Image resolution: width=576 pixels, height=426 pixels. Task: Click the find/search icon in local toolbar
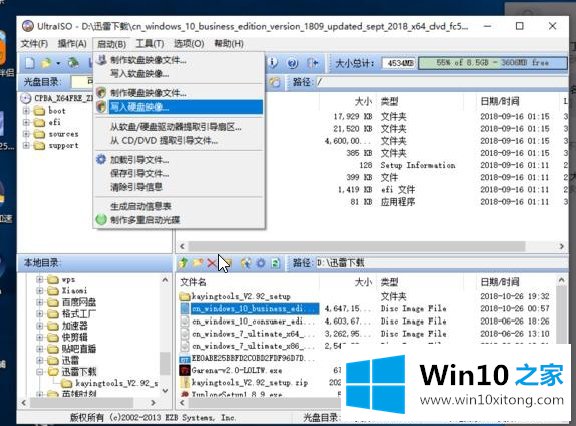coord(246,263)
